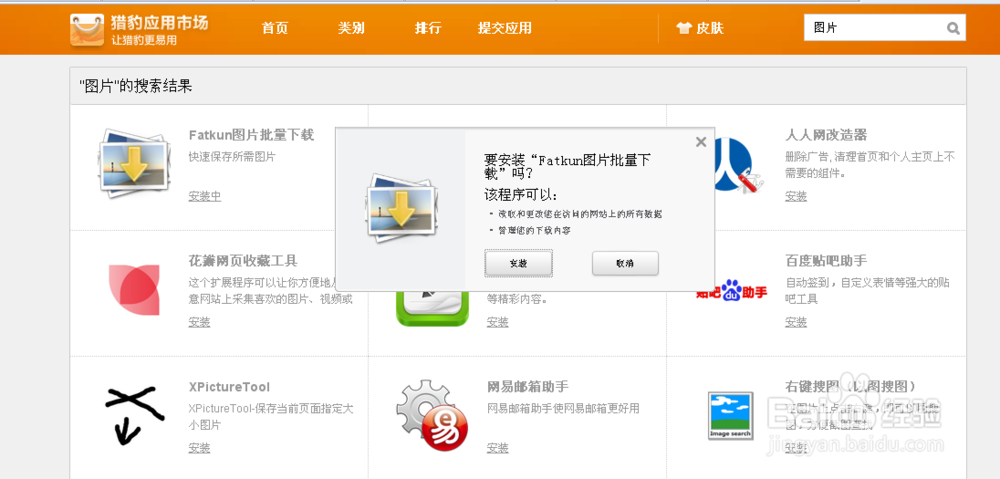Viewport: 1000px width, 479px height.
Task: Open the 首页 navigation tab
Action: point(275,28)
